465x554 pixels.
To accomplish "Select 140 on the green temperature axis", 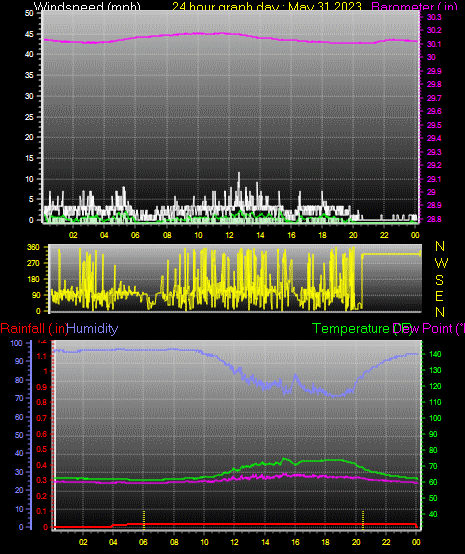I will coord(435,354).
